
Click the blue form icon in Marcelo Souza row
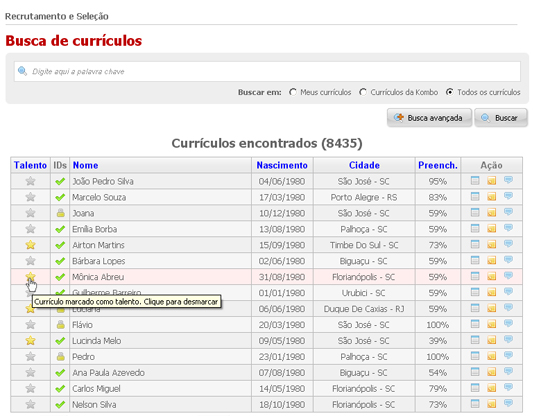pyautogui.click(x=475, y=196)
